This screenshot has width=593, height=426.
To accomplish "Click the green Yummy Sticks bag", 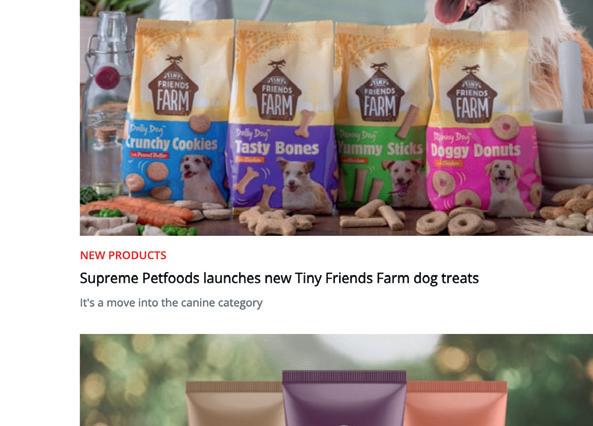I will pos(382,115).
